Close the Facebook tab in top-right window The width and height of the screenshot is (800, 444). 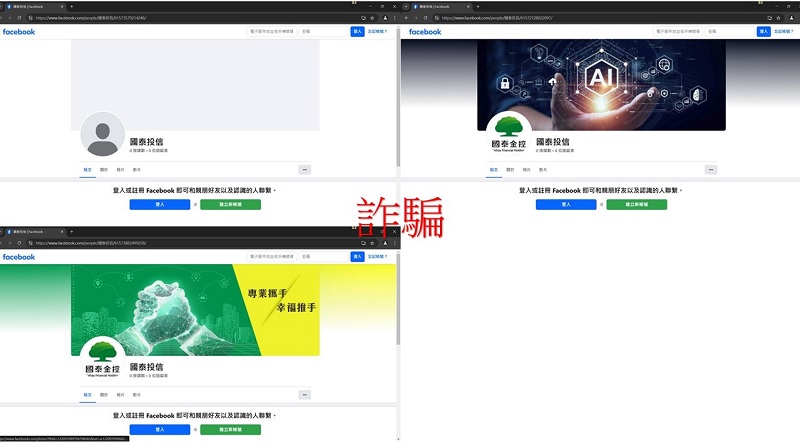pyautogui.click(x=468, y=7)
